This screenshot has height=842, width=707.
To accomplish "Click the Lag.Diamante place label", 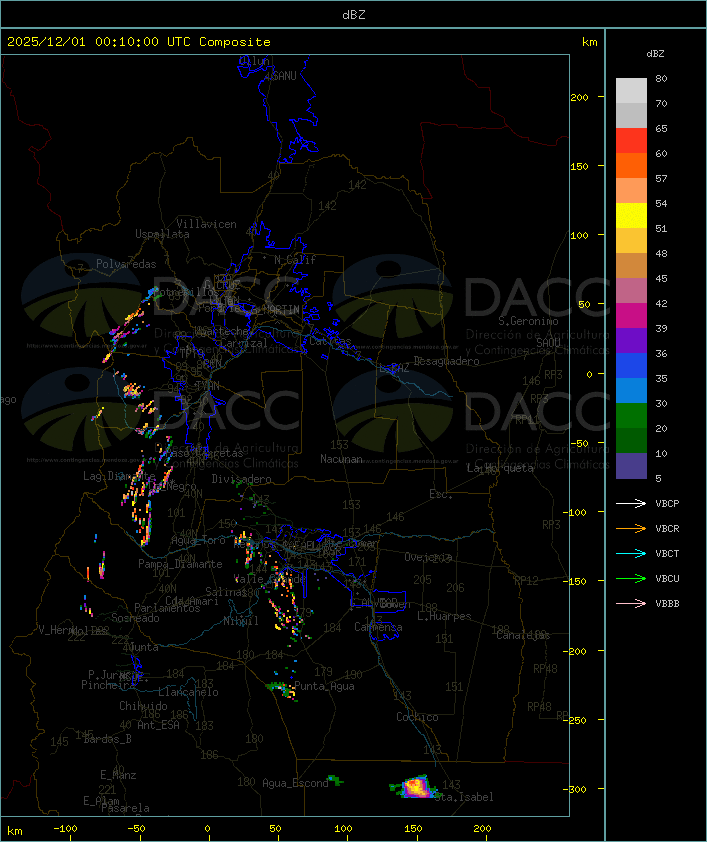I will (119, 476).
